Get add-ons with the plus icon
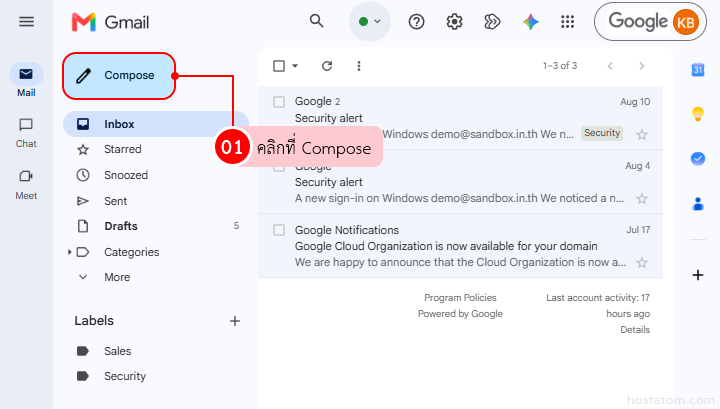 [698, 275]
